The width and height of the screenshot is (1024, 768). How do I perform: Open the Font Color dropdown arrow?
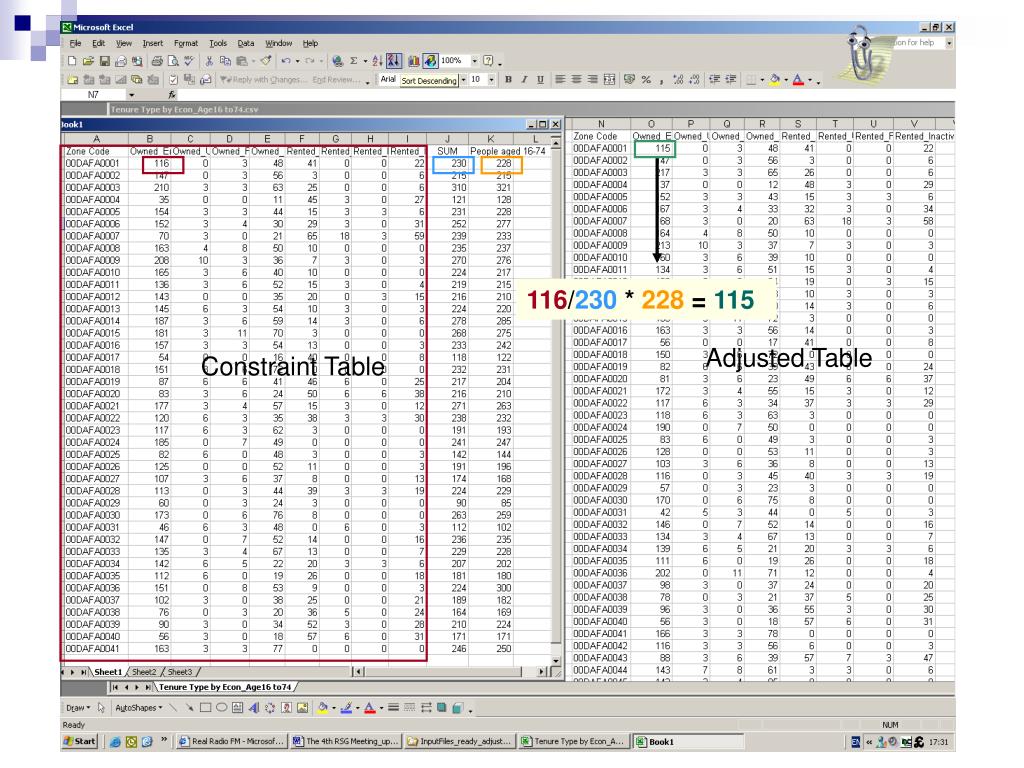[x=810, y=80]
